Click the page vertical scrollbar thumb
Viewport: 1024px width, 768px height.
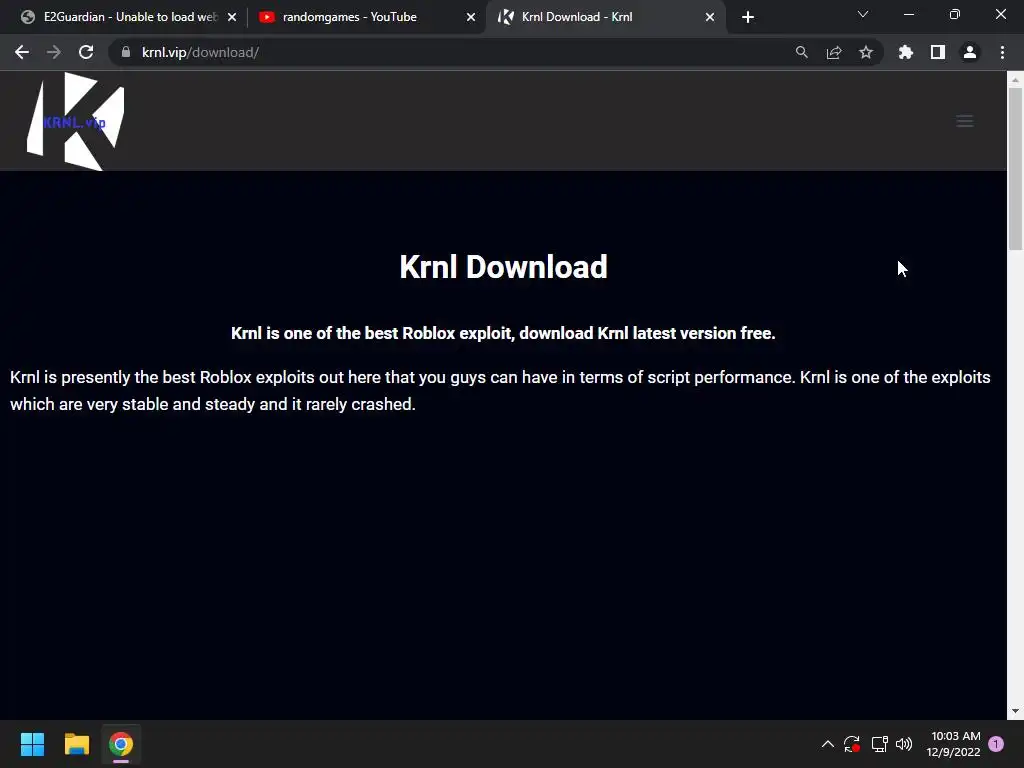[x=1015, y=168]
